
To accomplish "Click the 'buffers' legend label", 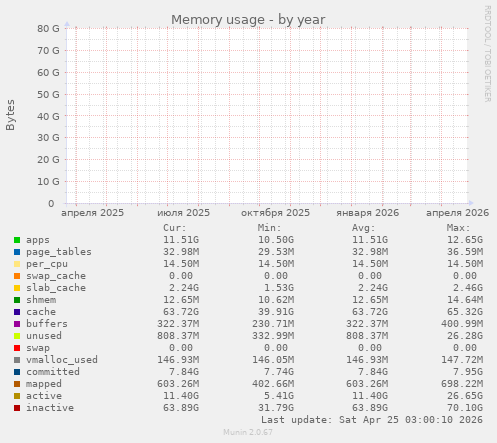I will (47, 324).
